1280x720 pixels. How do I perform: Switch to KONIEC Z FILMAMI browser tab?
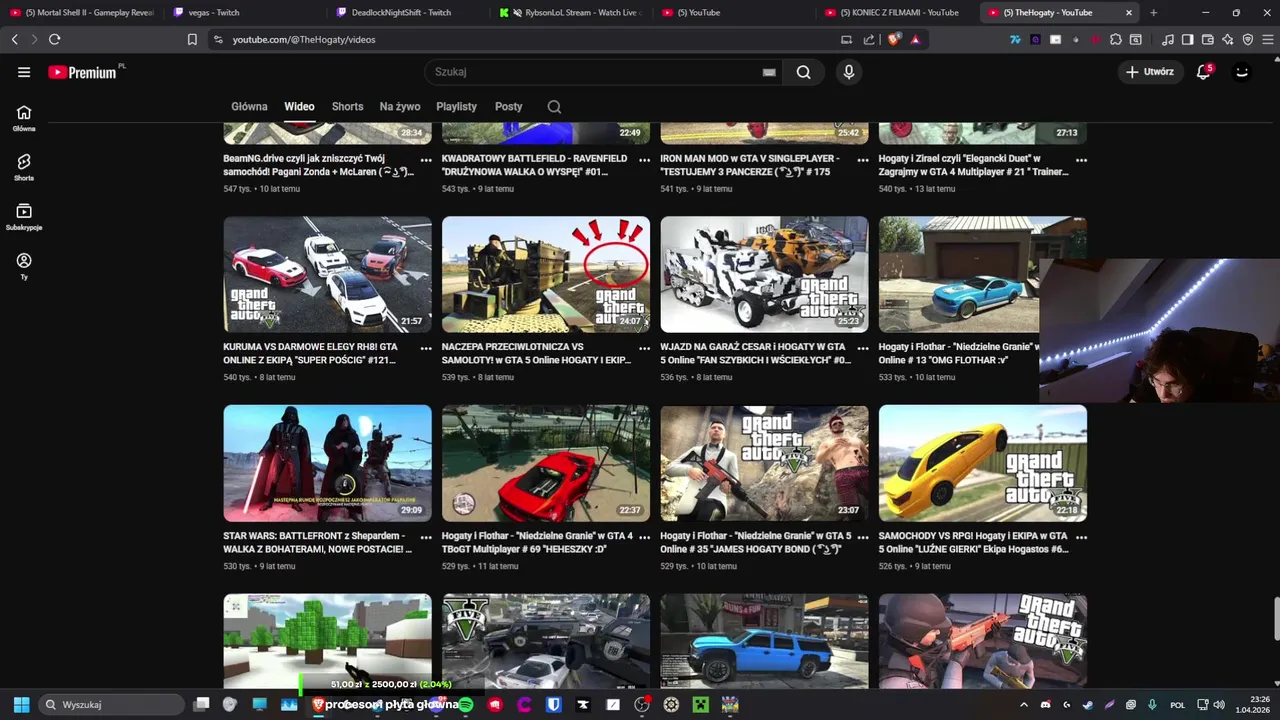click(x=897, y=12)
